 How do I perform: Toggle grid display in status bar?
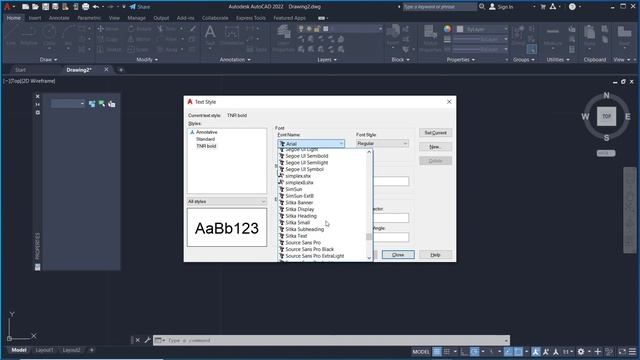[437, 351]
